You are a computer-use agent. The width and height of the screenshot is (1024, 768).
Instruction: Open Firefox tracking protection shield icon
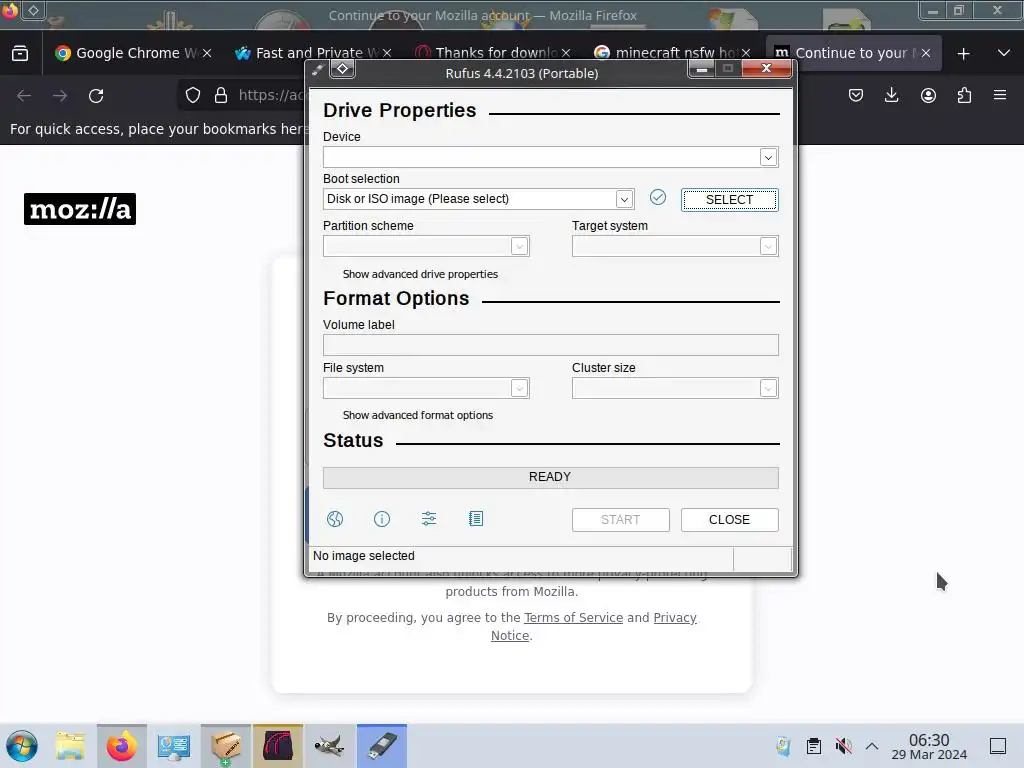tap(193, 95)
